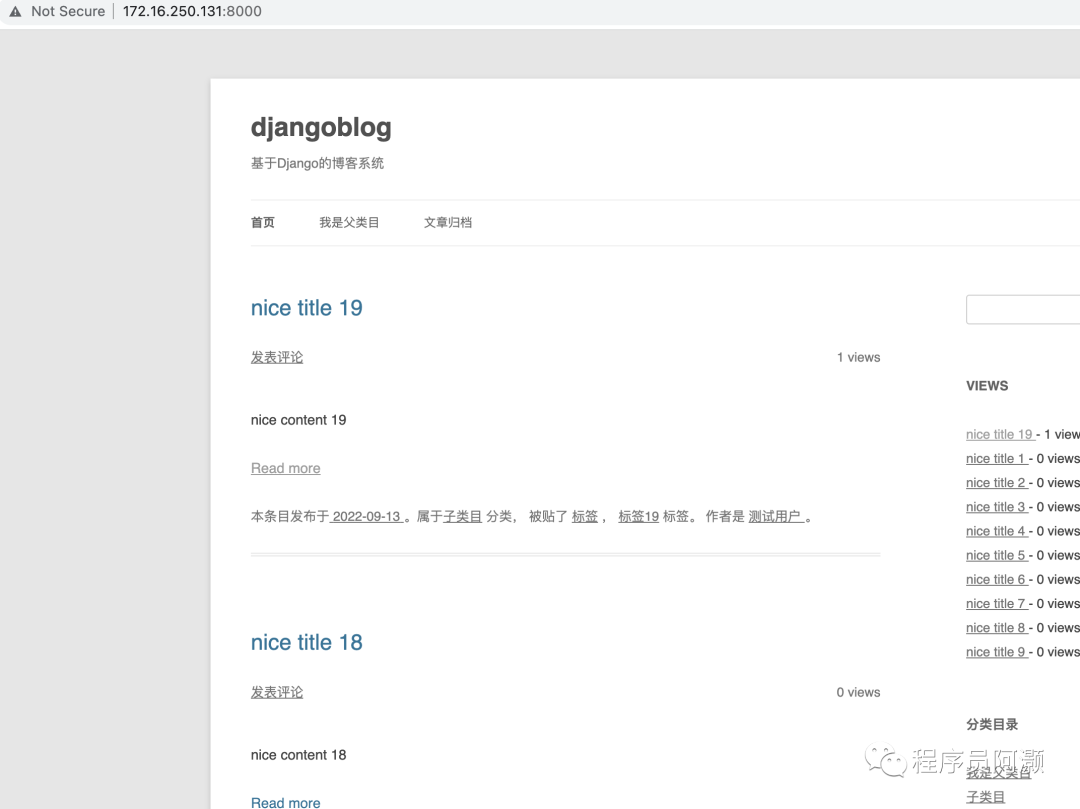Open nice title 2 in the VIEWS list
Screen dimensions: 1080x809
pos(997,483)
